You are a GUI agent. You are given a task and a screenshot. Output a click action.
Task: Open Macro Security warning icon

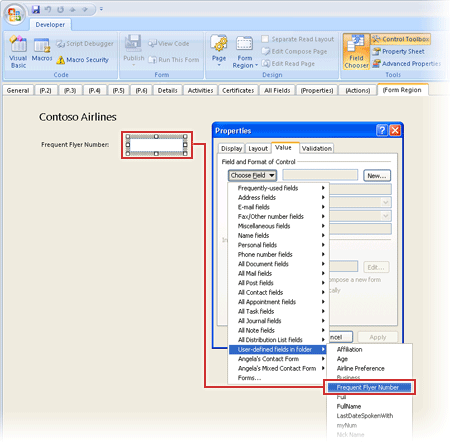tap(60, 60)
